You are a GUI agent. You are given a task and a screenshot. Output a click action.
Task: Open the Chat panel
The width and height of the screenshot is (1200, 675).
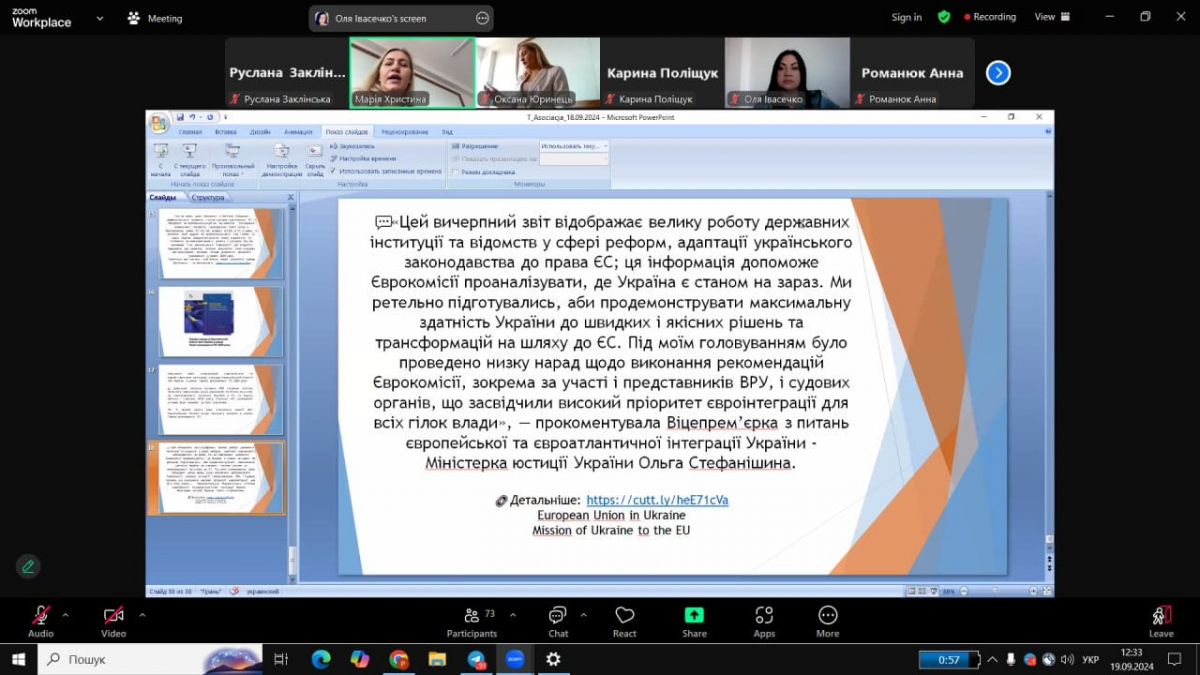click(x=558, y=620)
